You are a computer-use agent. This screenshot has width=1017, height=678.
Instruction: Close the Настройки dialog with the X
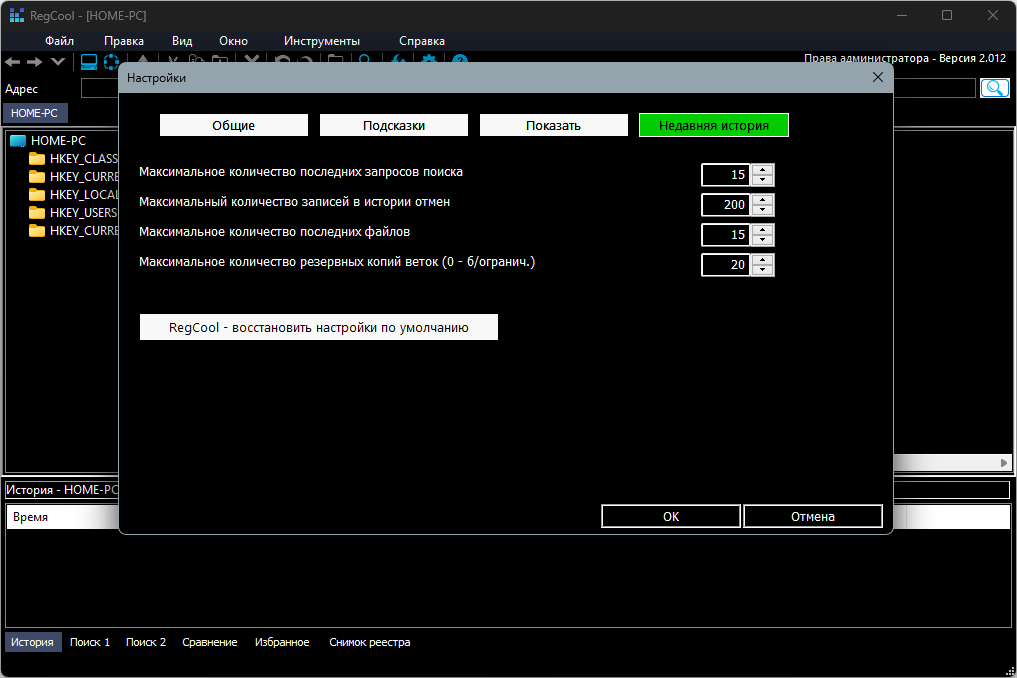pos(878,77)
